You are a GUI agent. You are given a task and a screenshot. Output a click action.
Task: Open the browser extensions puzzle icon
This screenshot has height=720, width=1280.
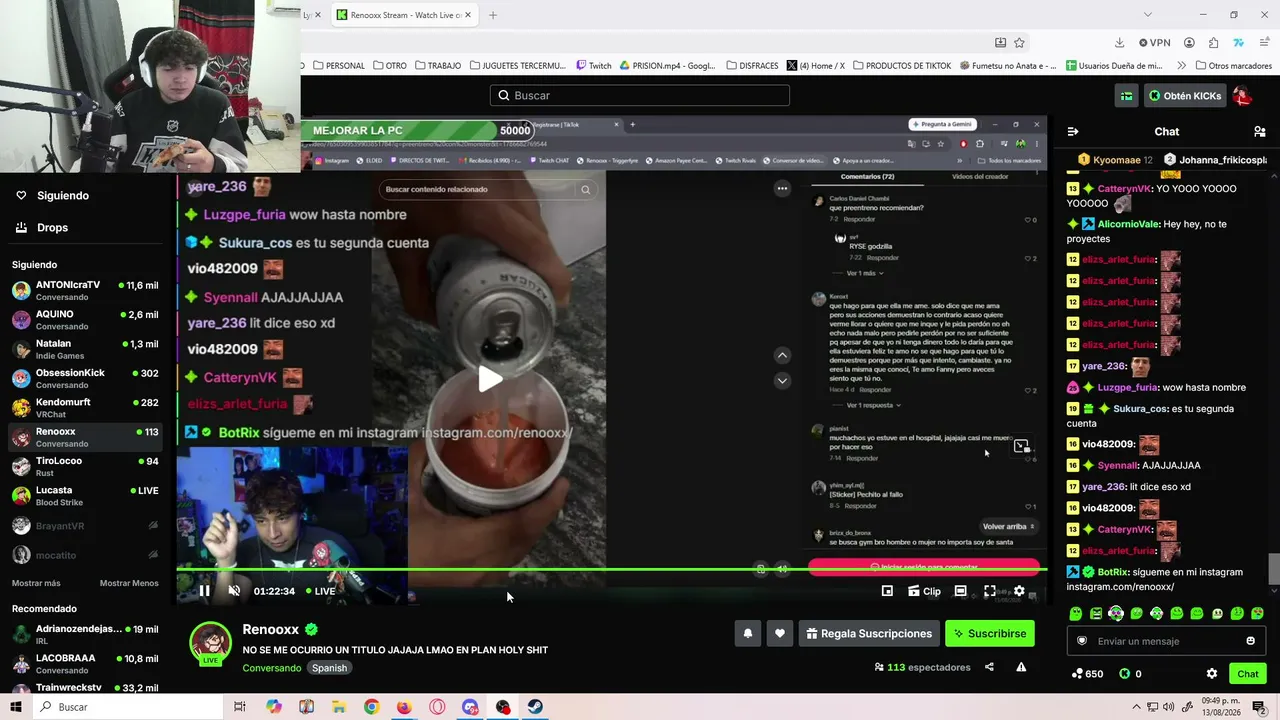(1213, 43)
